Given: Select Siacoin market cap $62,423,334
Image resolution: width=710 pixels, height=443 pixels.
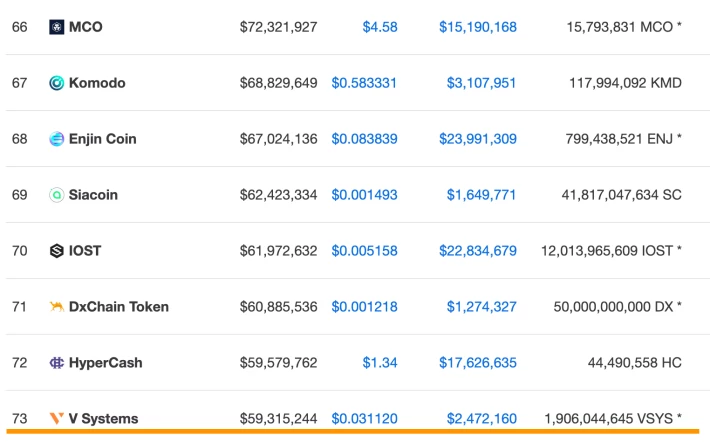Looking at the screenshot, I should (x=278, y=195).
